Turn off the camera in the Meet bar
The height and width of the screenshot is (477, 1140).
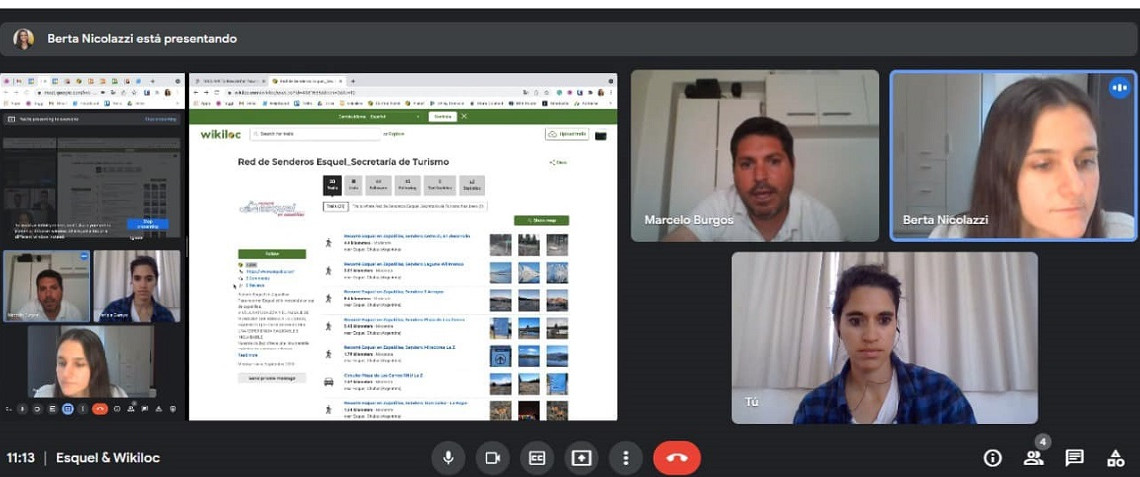493,458
